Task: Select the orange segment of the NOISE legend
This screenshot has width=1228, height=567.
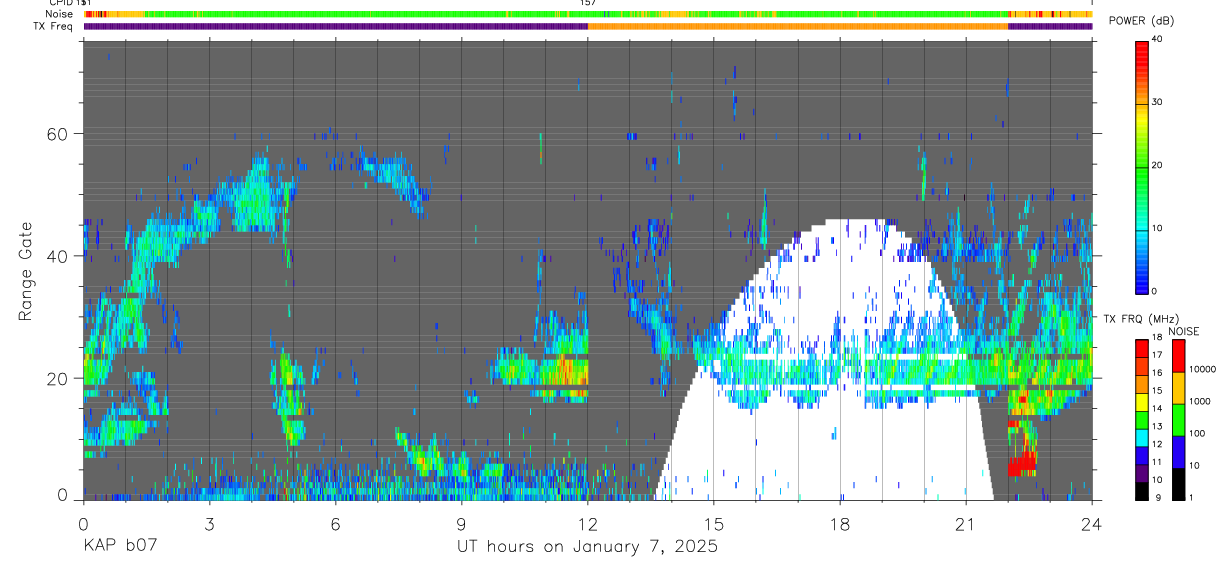Action: pos(1179,388)
